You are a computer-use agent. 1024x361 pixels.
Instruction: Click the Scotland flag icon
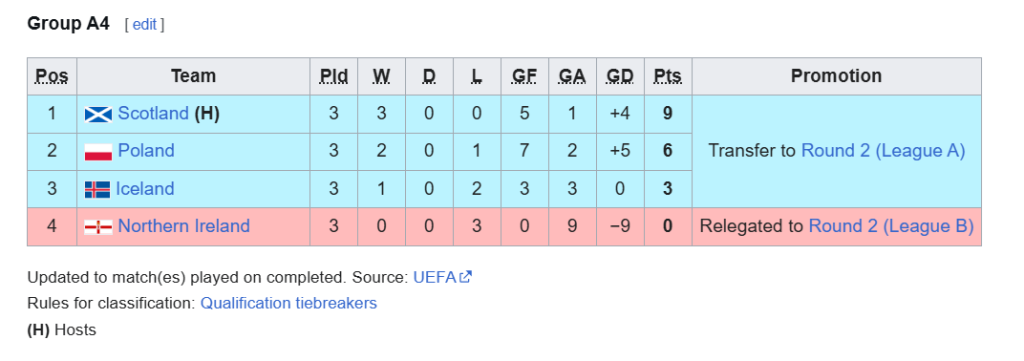pos(98,115)
